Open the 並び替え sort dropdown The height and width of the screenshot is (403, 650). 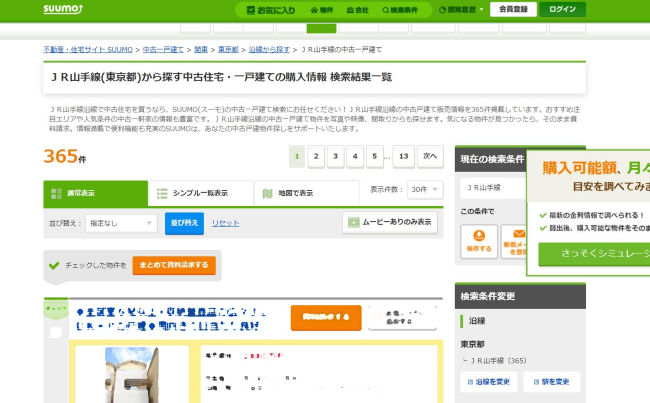click(x=120, y=223)
